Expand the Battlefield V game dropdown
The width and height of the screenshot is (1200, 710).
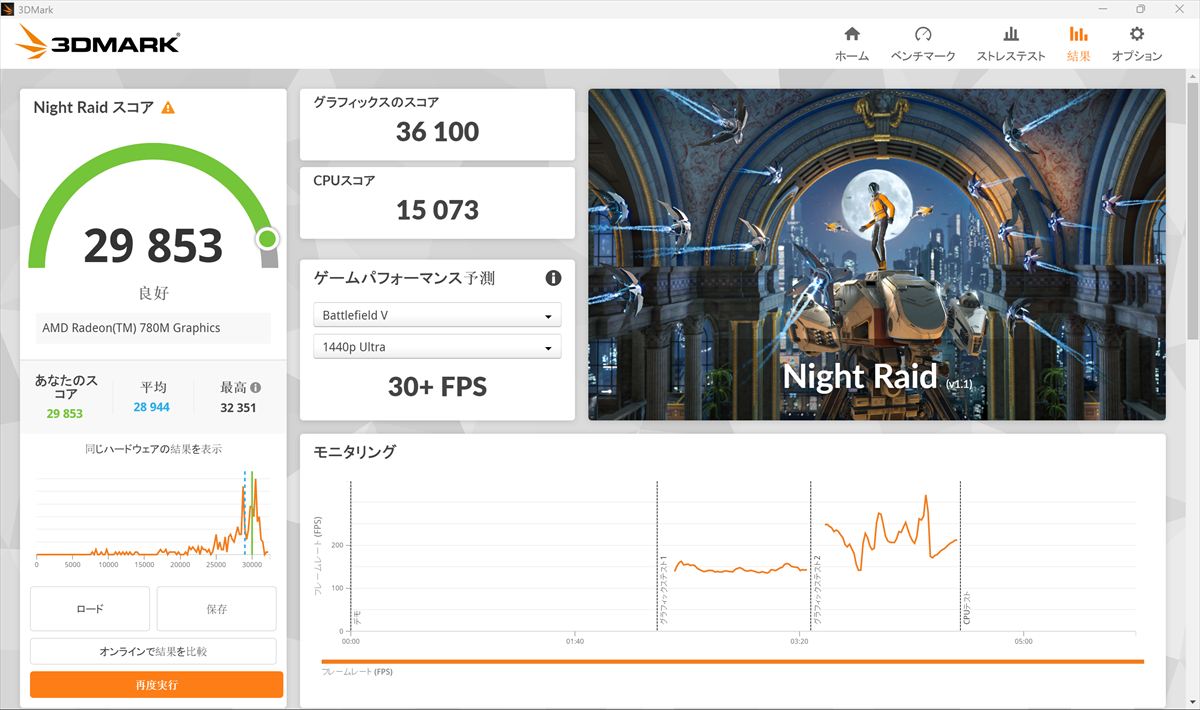(437, 315)
